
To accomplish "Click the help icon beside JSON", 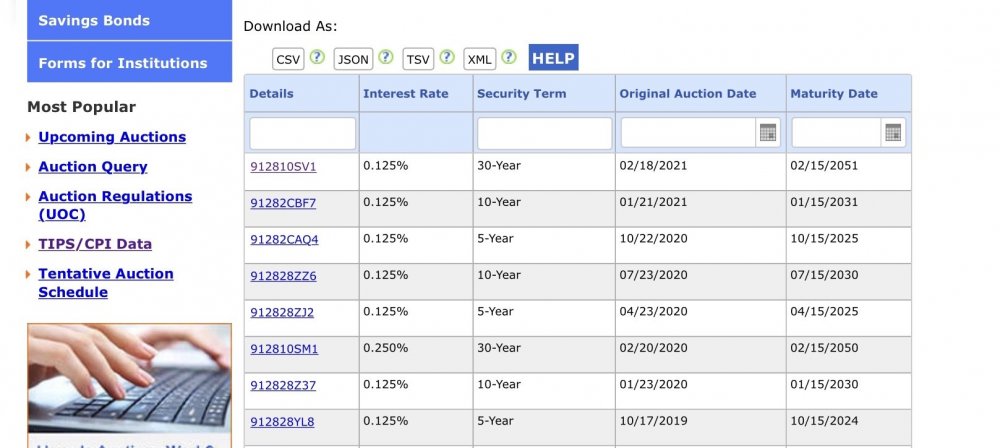I will [x=386, y=58].
